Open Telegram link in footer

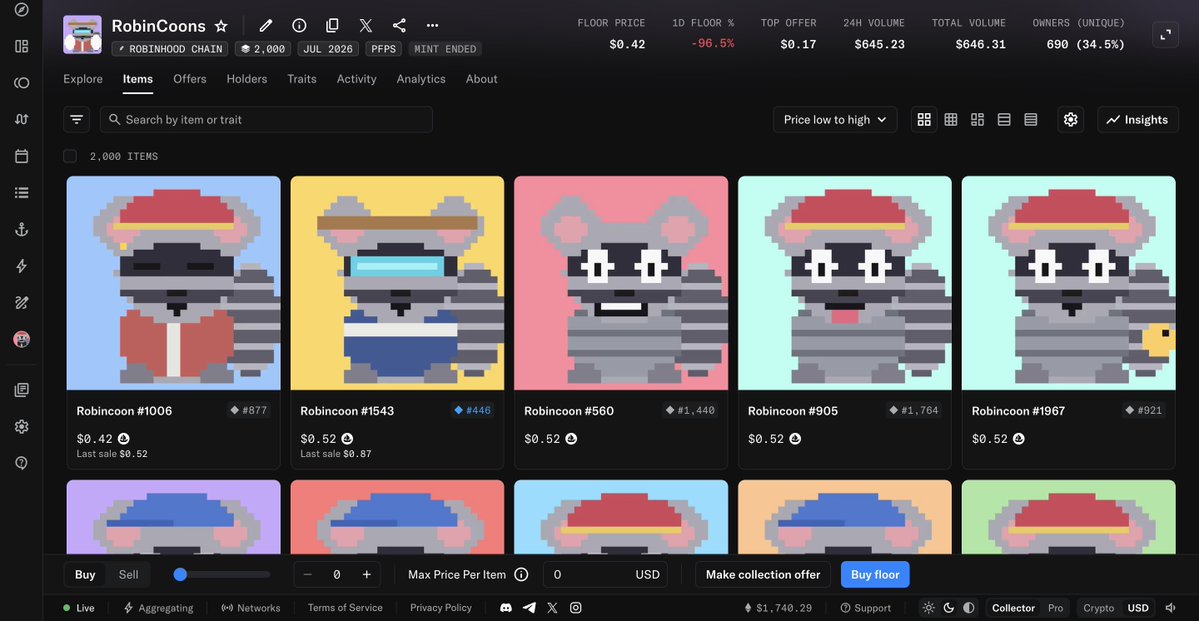[x=529, y=608]
